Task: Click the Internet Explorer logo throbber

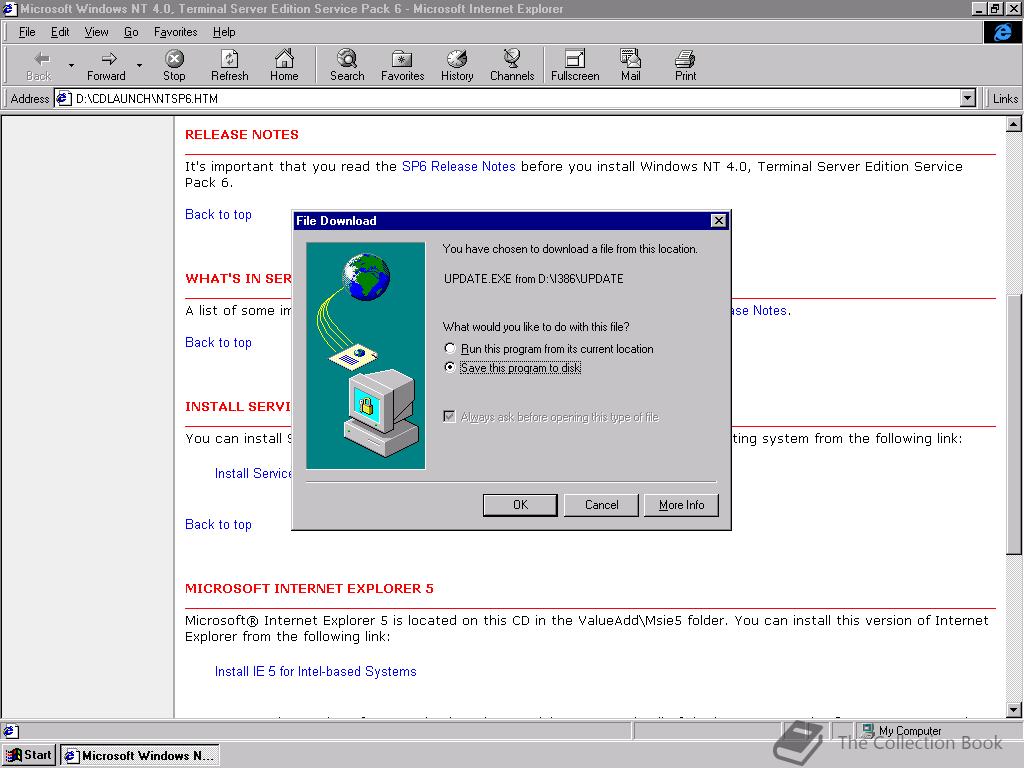Action: [x=1002, y=32]
